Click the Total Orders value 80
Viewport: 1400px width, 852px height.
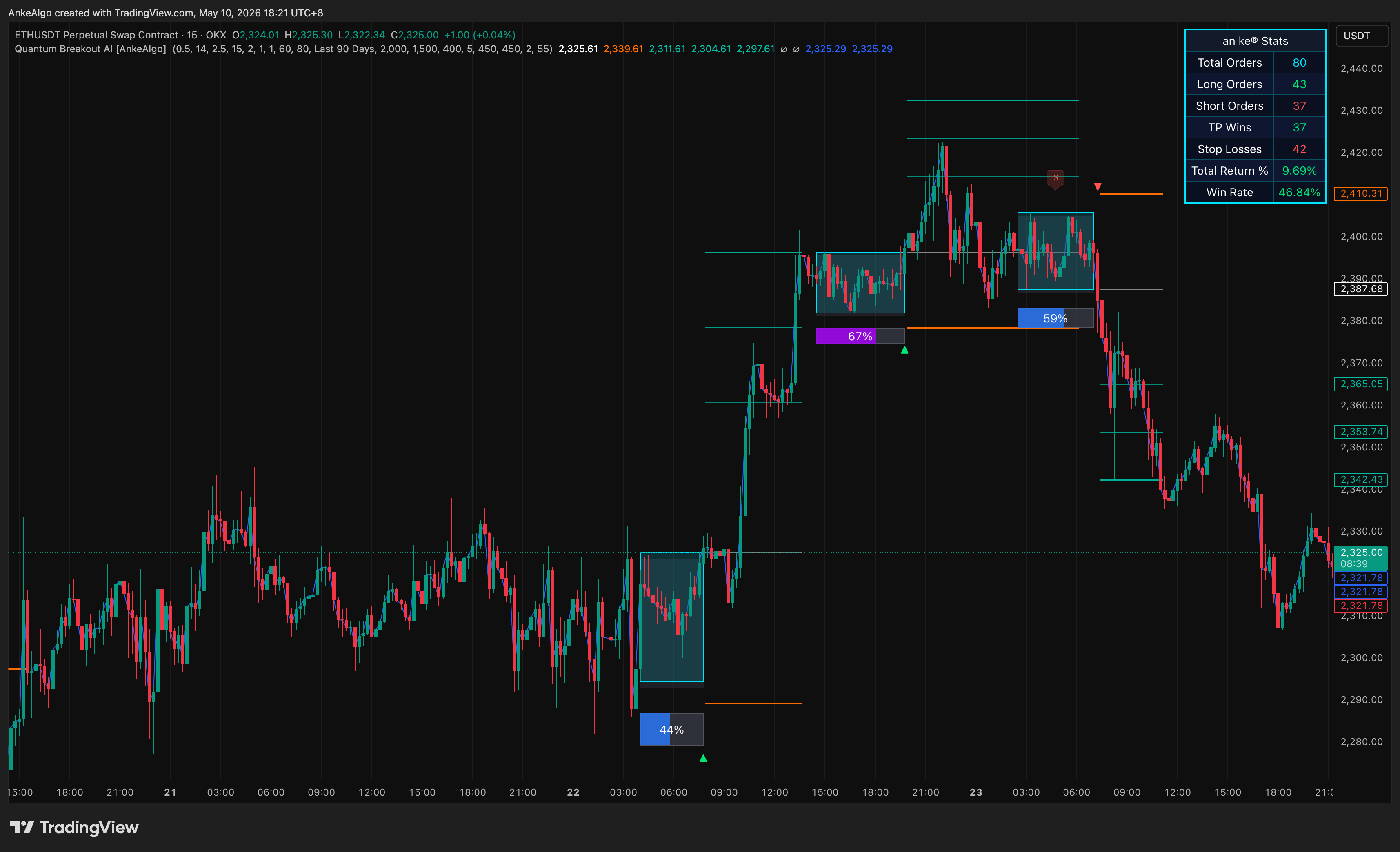[1299, 62]
